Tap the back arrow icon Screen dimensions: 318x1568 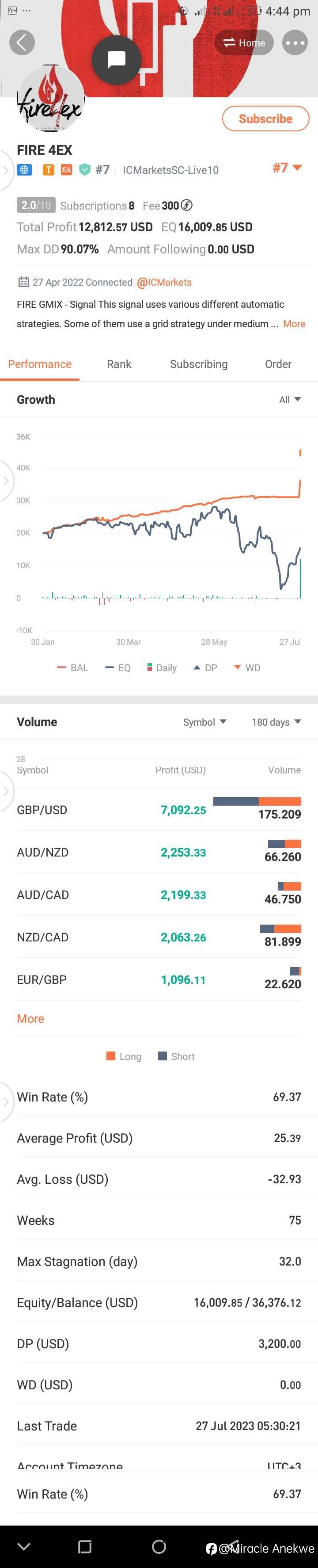point(22,42)
